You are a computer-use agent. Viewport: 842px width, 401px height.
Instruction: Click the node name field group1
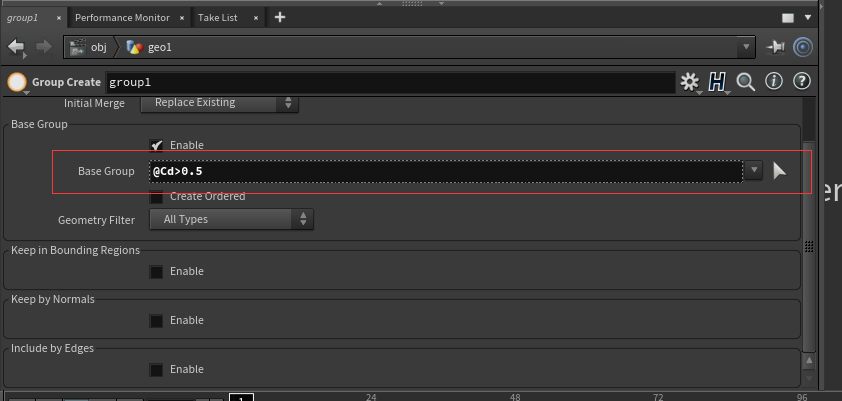390,82
